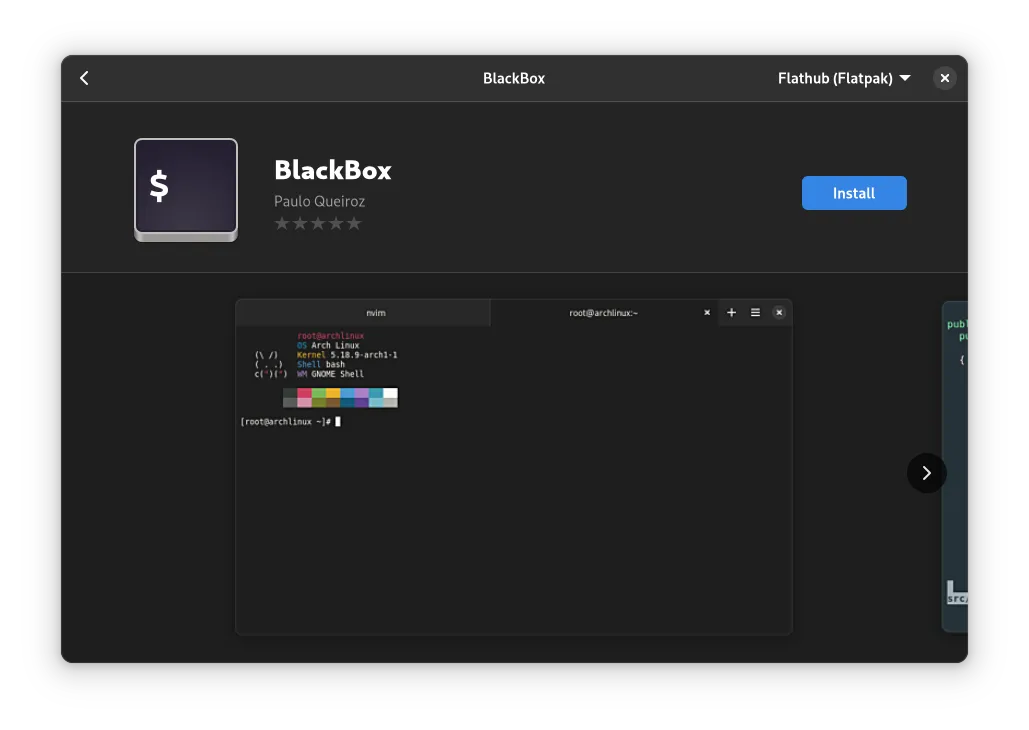Select the root@archlinux:~ tab
Screen dimensions: 1029x730
pyautogui.click(x=602, y=312)
